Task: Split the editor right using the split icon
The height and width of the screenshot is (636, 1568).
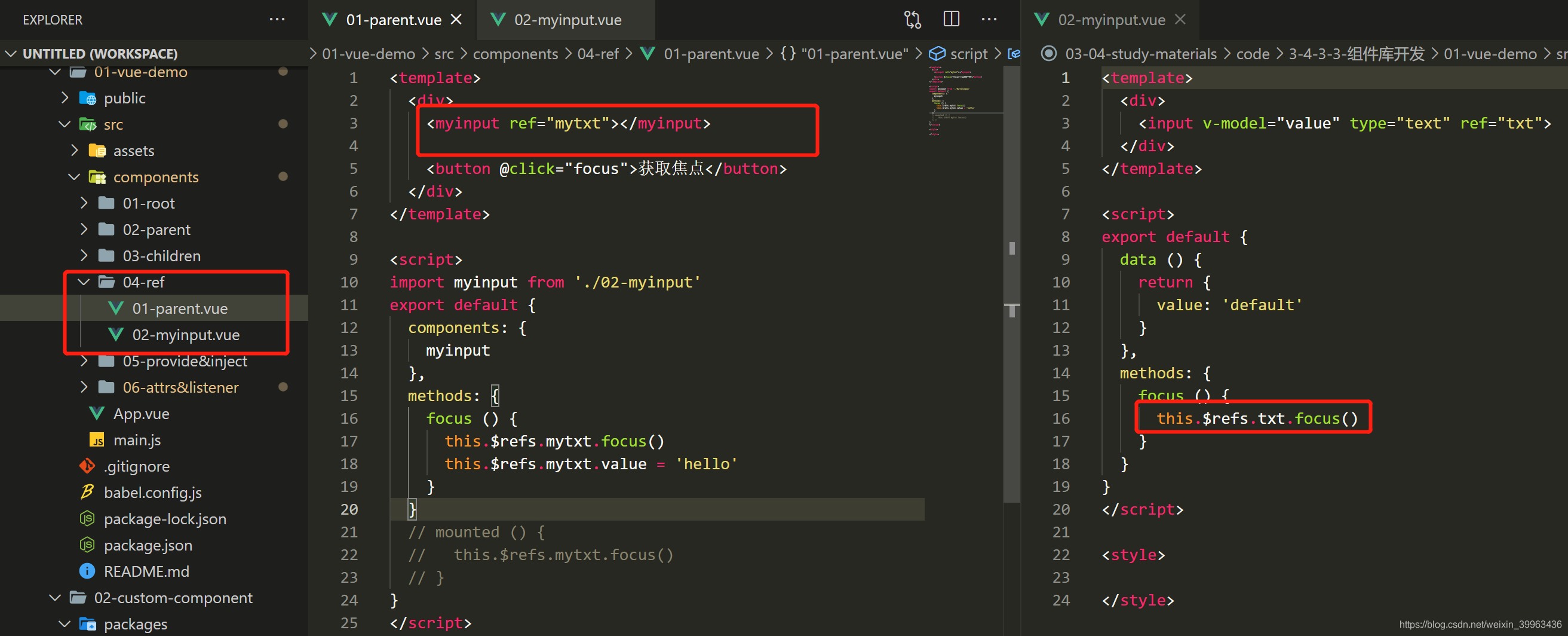Action: coord(951,20)
